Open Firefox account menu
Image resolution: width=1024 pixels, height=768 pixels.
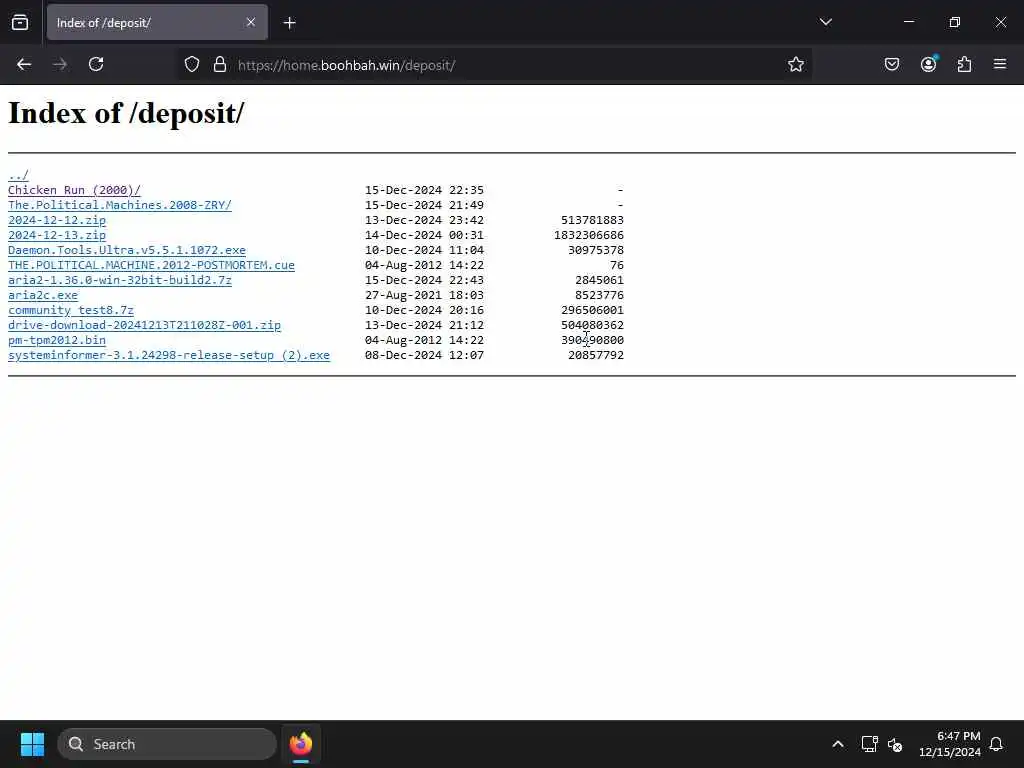point(929,64)
